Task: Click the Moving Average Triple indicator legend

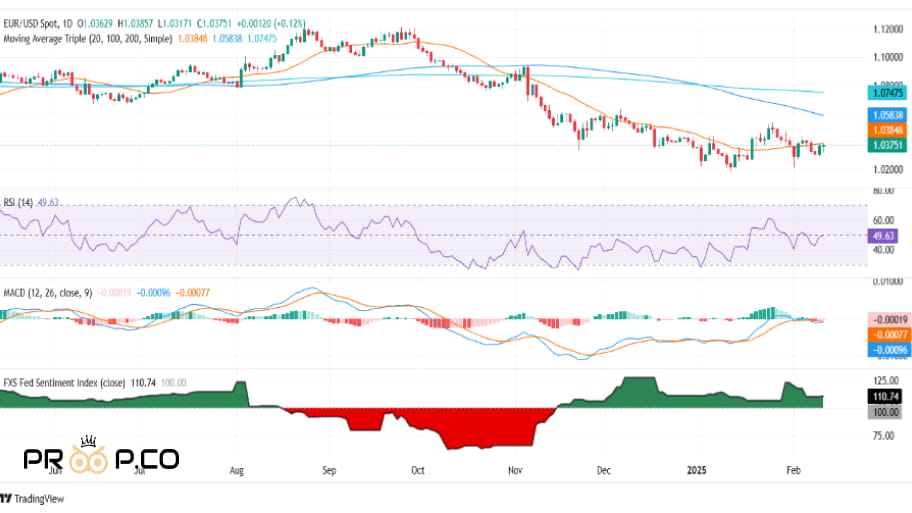Action: (88, 39)
